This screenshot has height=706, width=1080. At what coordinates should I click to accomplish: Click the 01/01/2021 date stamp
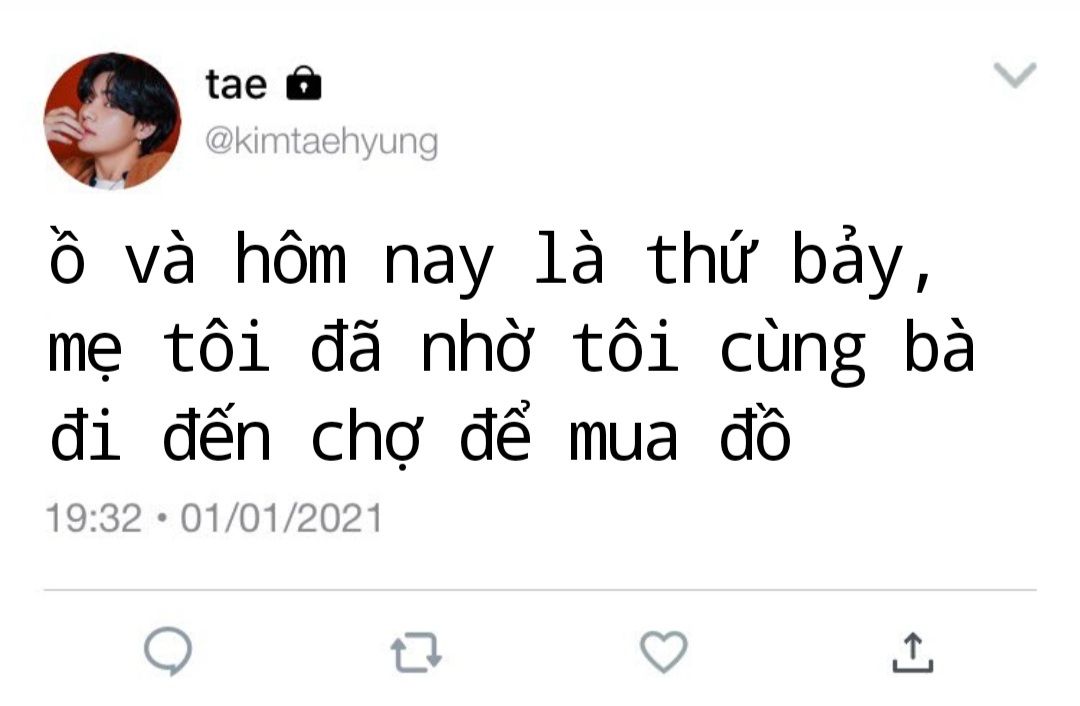pos(281,518)
